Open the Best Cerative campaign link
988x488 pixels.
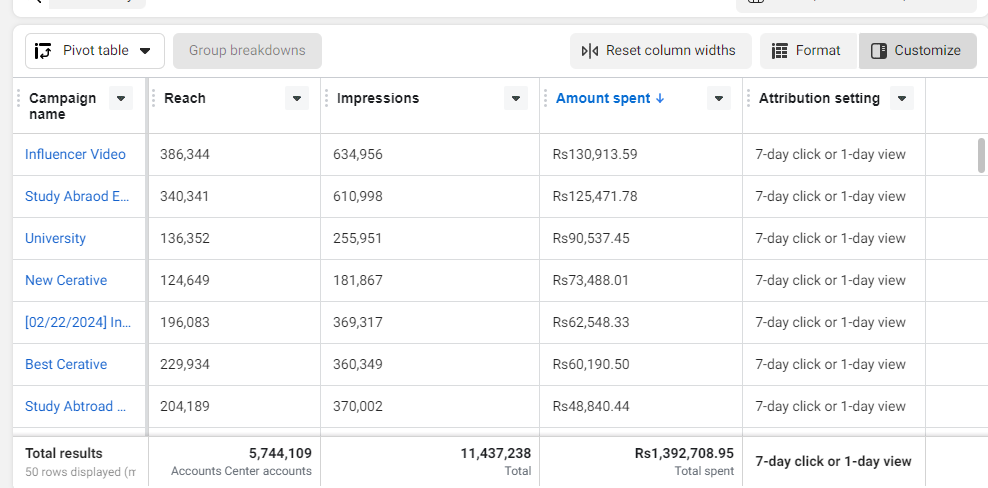tap(66, 364)
